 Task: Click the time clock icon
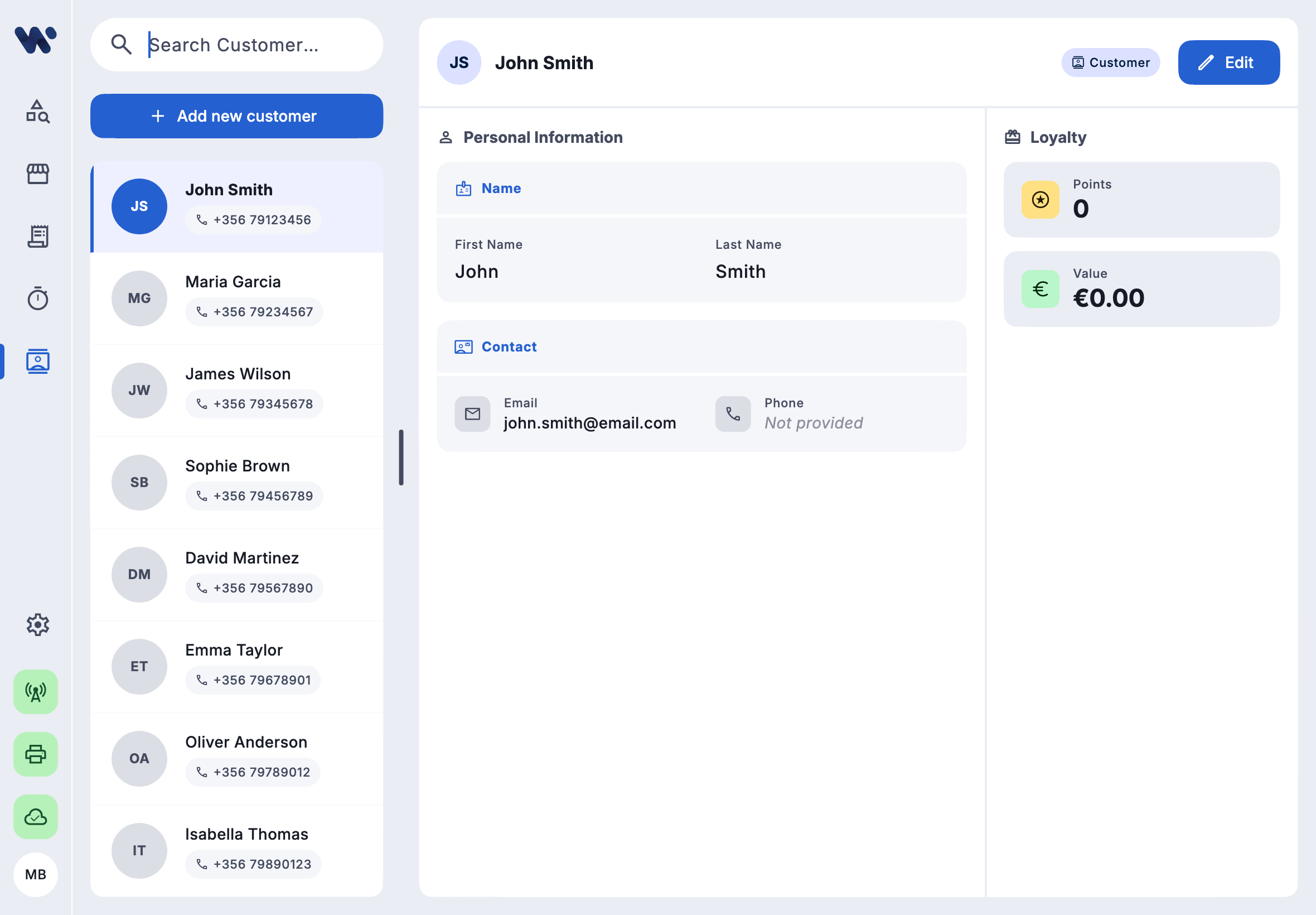coord(36,297)
